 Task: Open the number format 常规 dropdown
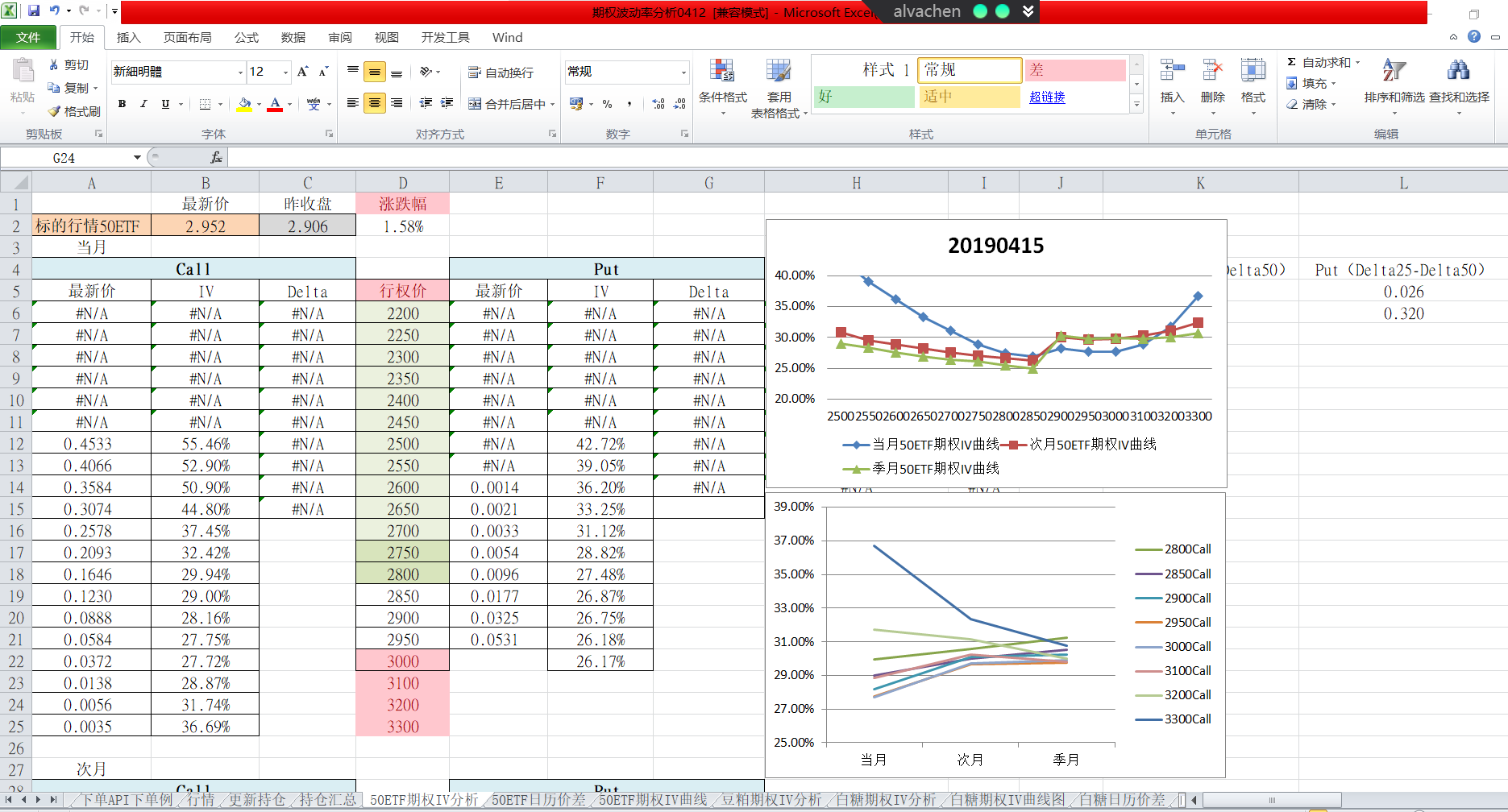(x=683, y=72)
